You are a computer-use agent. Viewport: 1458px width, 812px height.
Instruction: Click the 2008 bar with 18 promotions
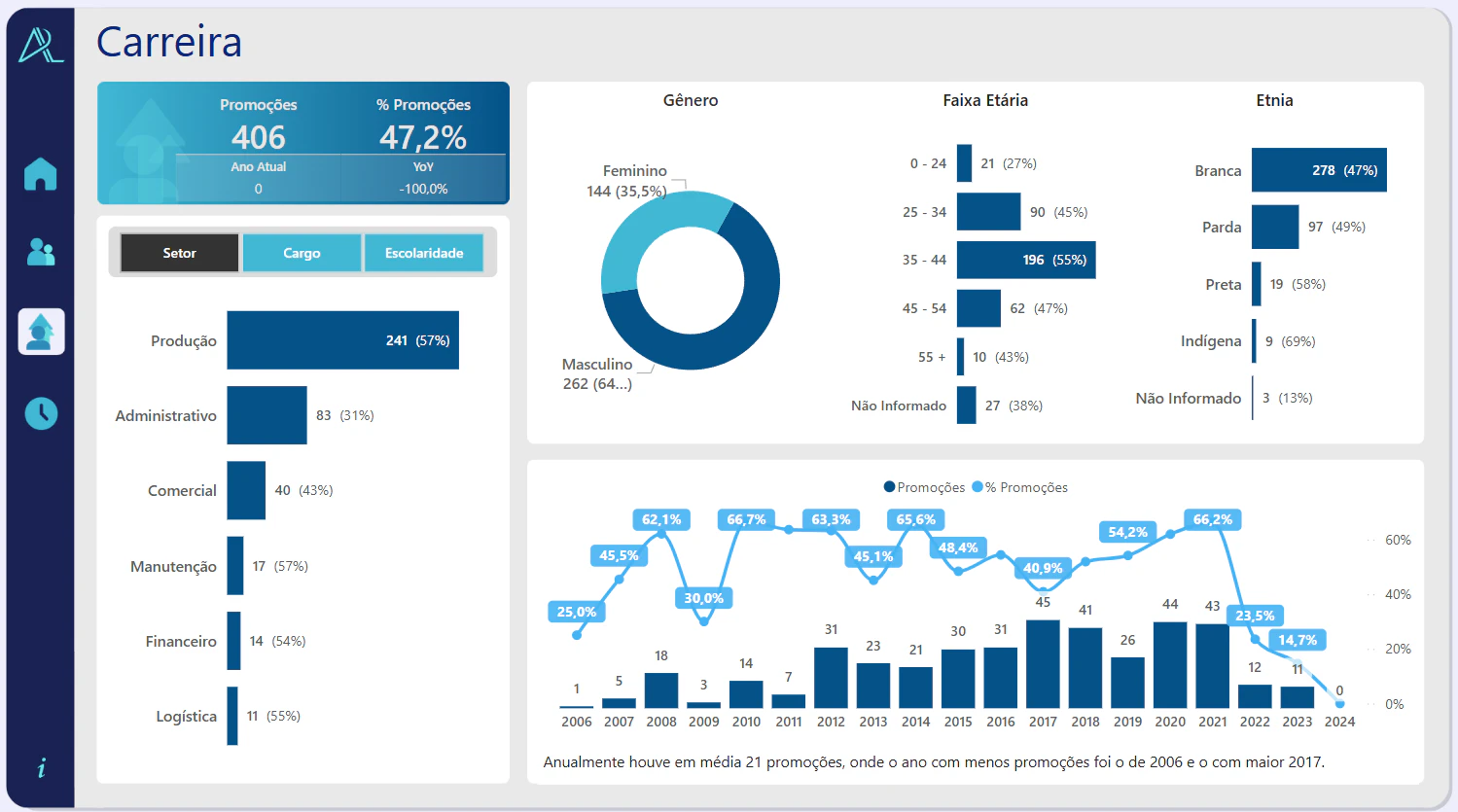661,690
